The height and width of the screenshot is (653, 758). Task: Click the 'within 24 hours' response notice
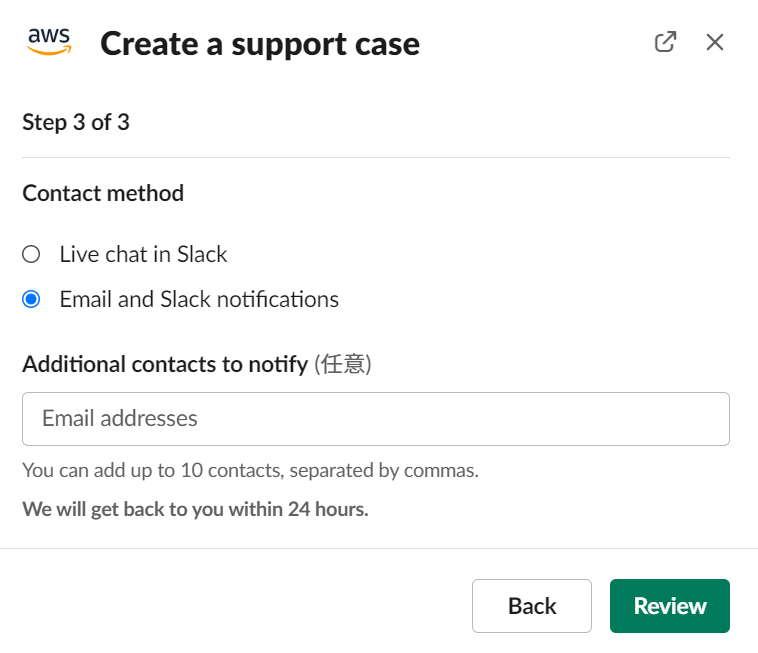point(195,509)
